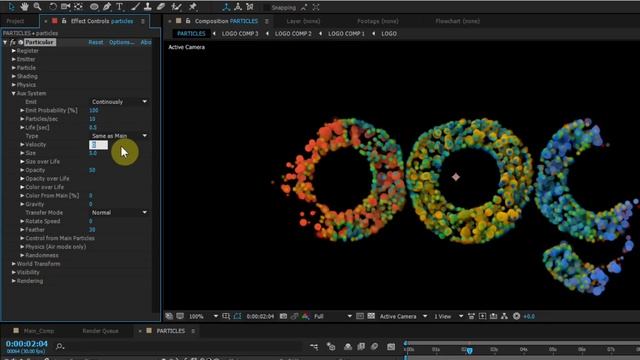
Task: Choose the World Axis mode icon
Action: click(238, 7)
